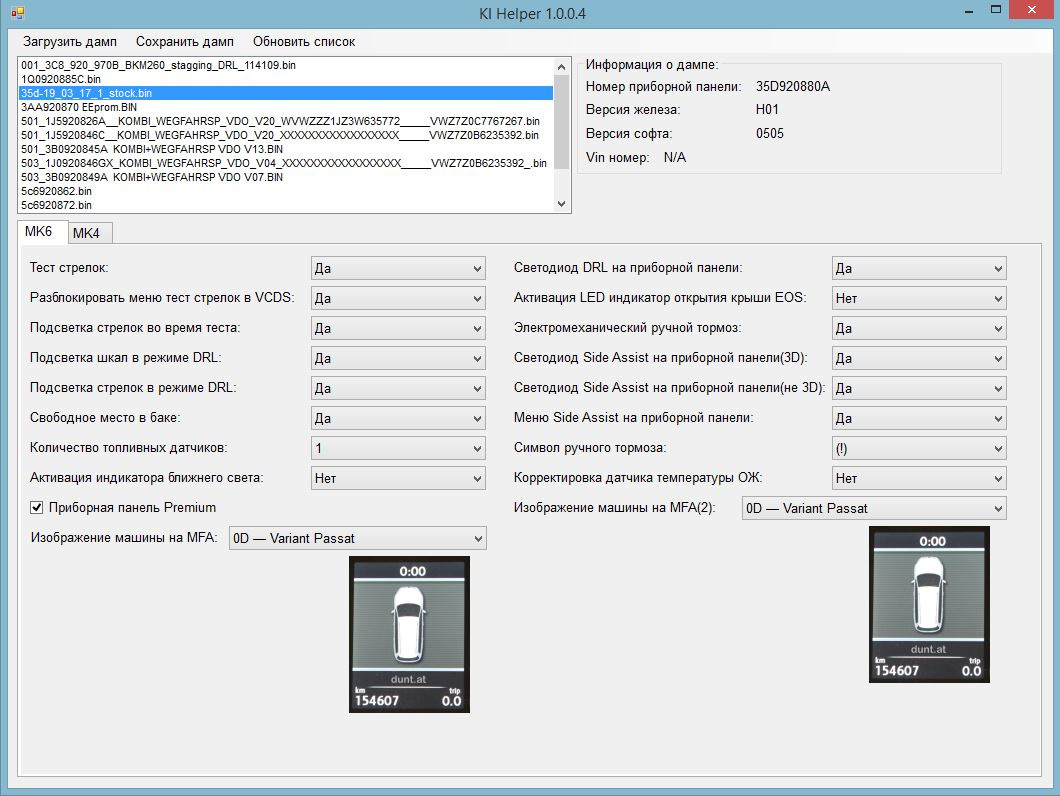The image size is (1060, 796).
Task: Open Символ ручного тормоза dropdown
Action: 918,448
